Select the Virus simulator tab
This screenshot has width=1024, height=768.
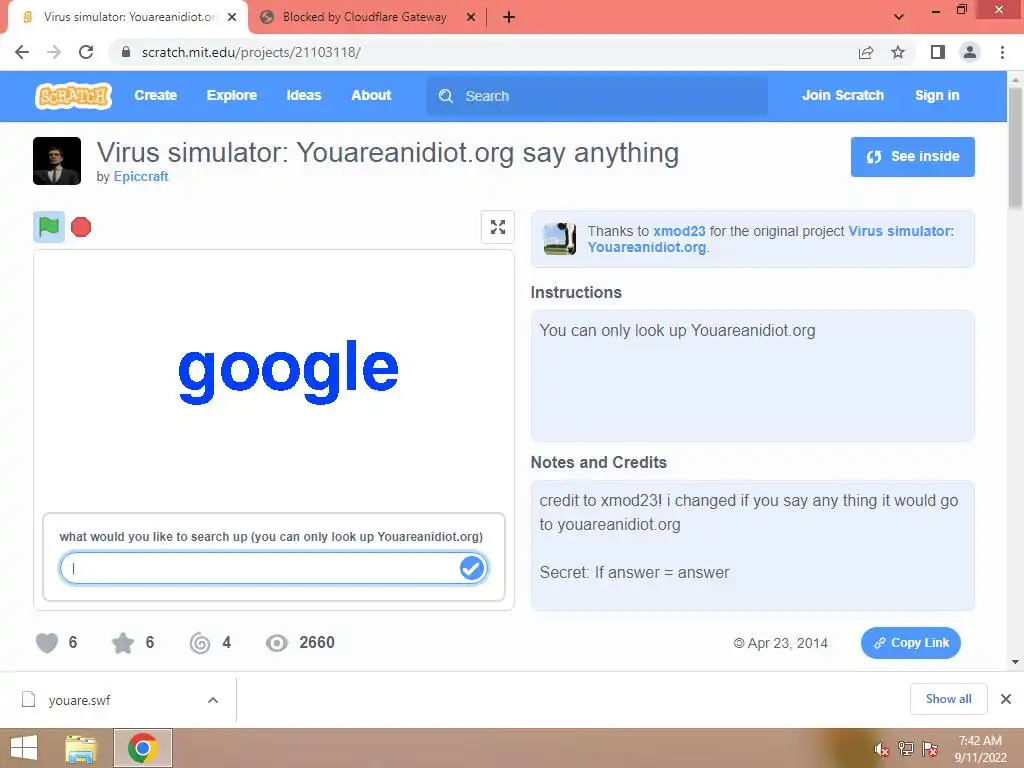[128, 17]
